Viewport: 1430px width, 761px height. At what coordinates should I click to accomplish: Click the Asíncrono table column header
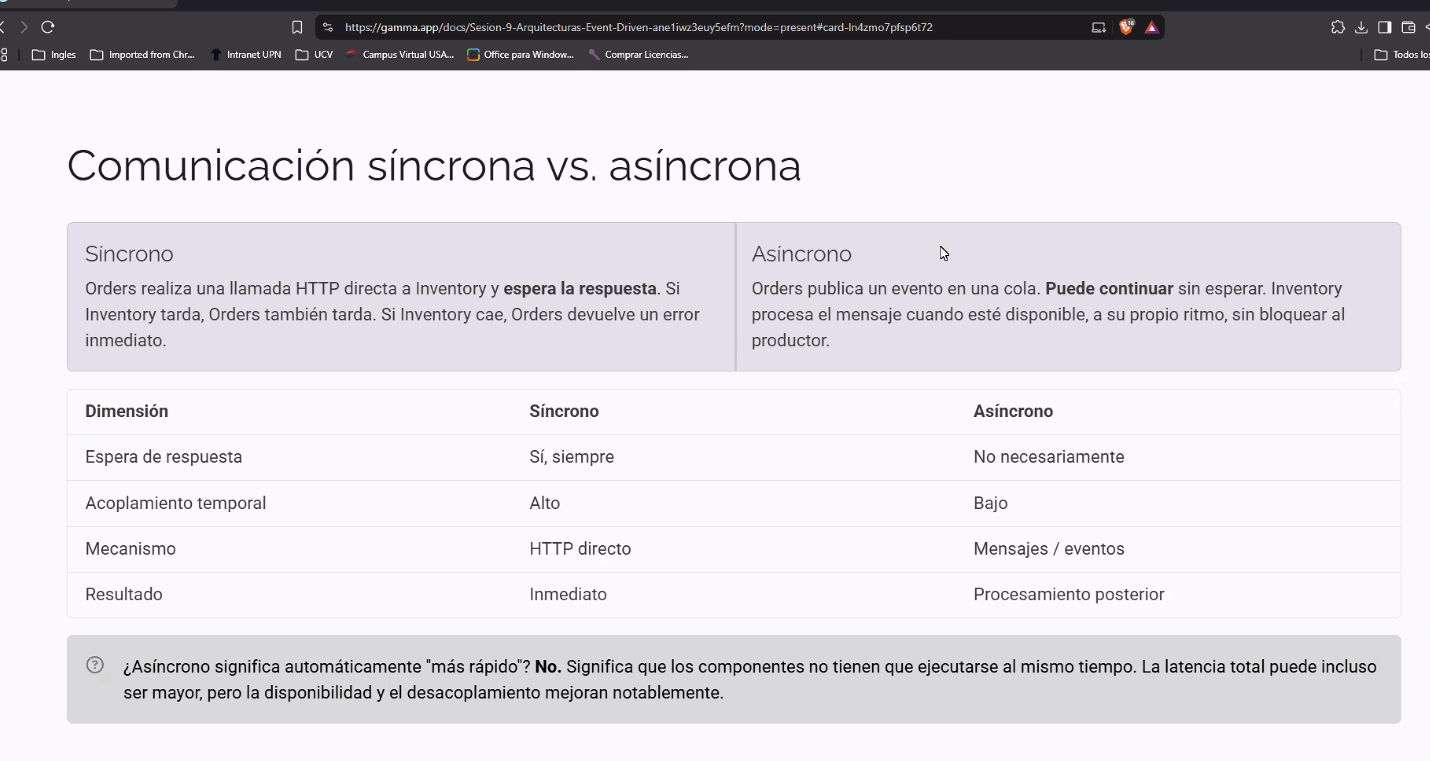pos(1013,411)
